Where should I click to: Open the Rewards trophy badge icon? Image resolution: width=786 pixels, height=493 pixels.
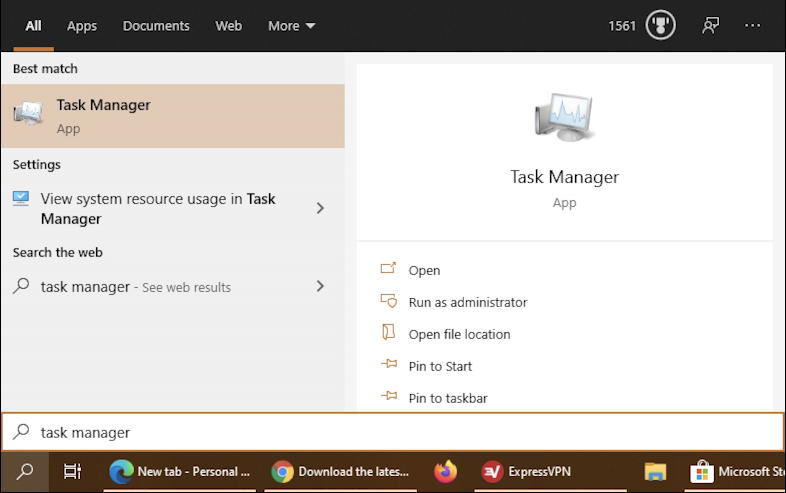[x=660, y=25]
